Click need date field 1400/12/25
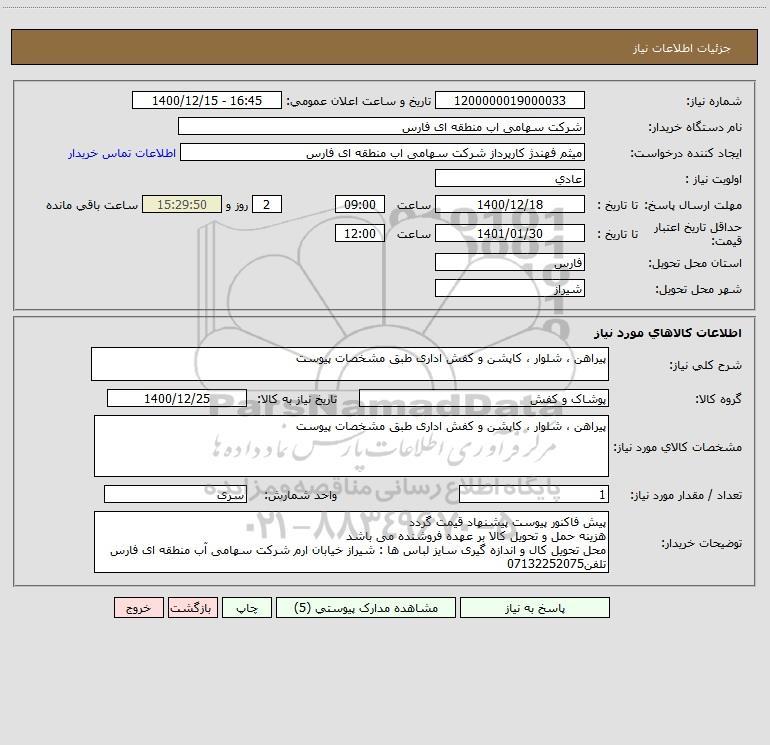 click(177, 398)
